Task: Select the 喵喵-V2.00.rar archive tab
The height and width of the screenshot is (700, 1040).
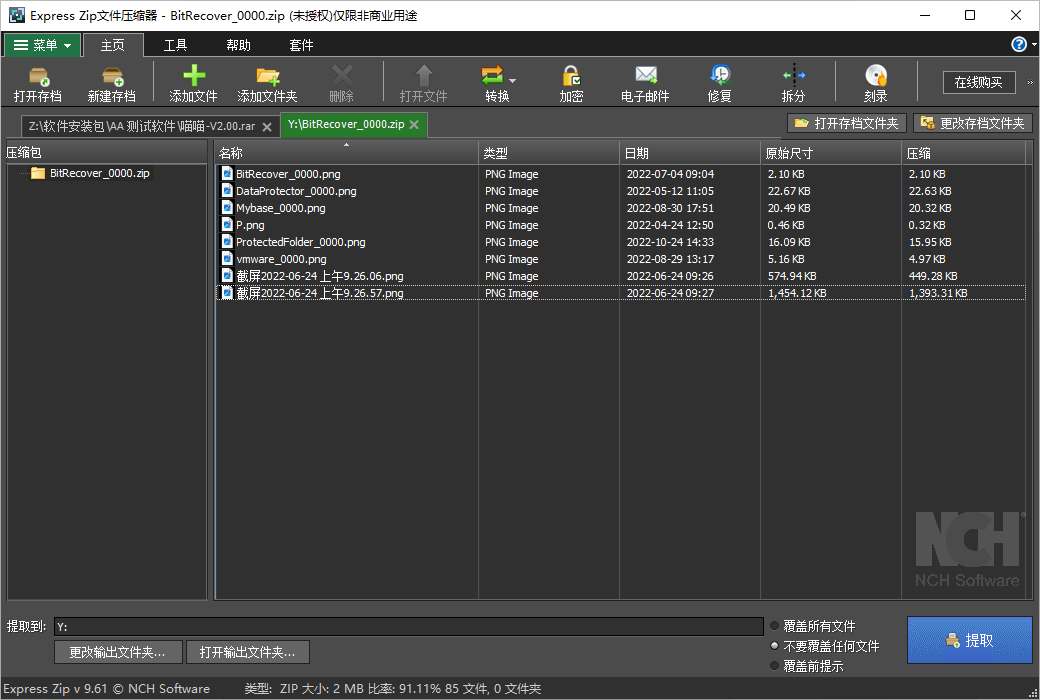Action: coord(142,126)
